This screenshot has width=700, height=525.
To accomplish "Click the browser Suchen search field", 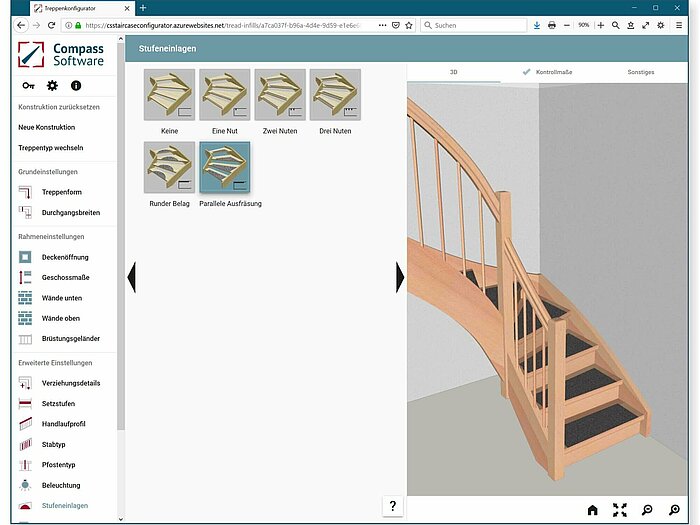I will pos(475,25).
